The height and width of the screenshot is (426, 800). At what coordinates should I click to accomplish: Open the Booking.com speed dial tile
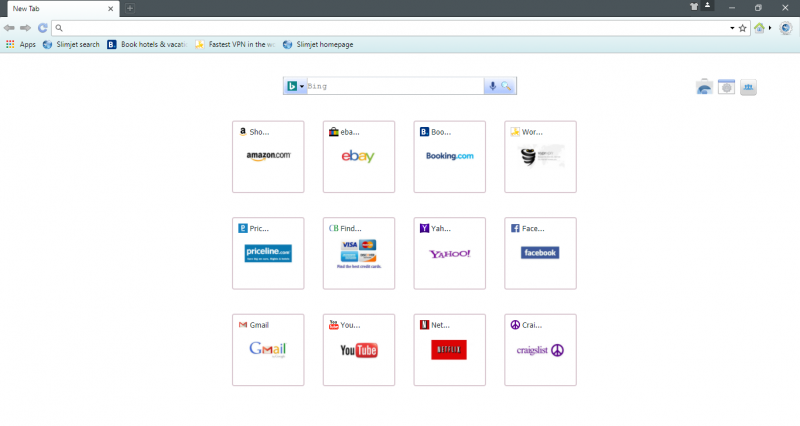click(x=449, y=157)
